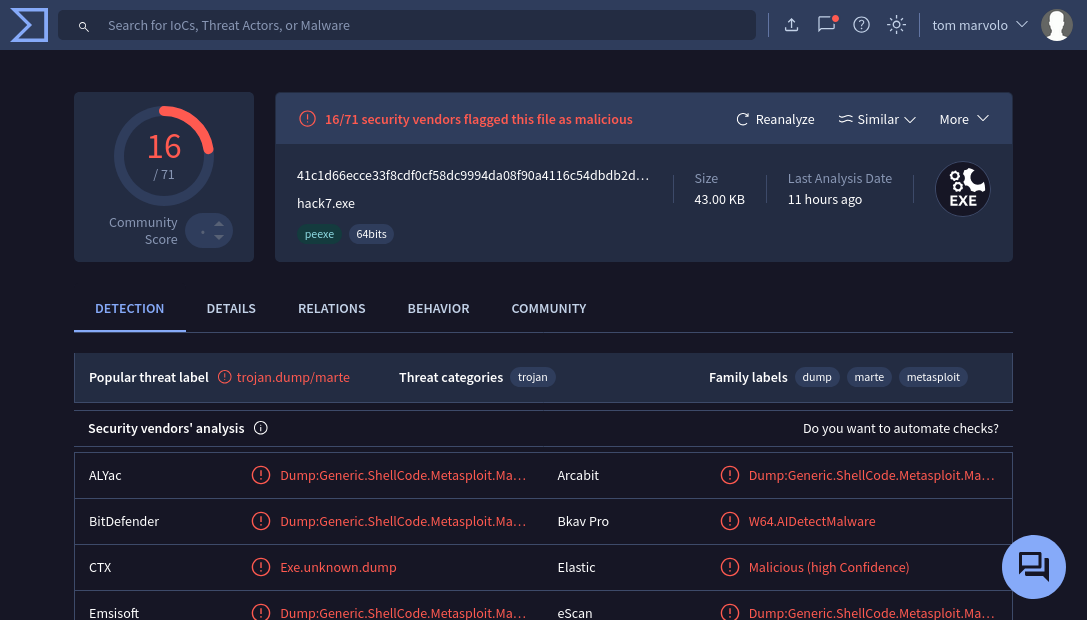Click the Bkav Pro detection alert icon

729,521
